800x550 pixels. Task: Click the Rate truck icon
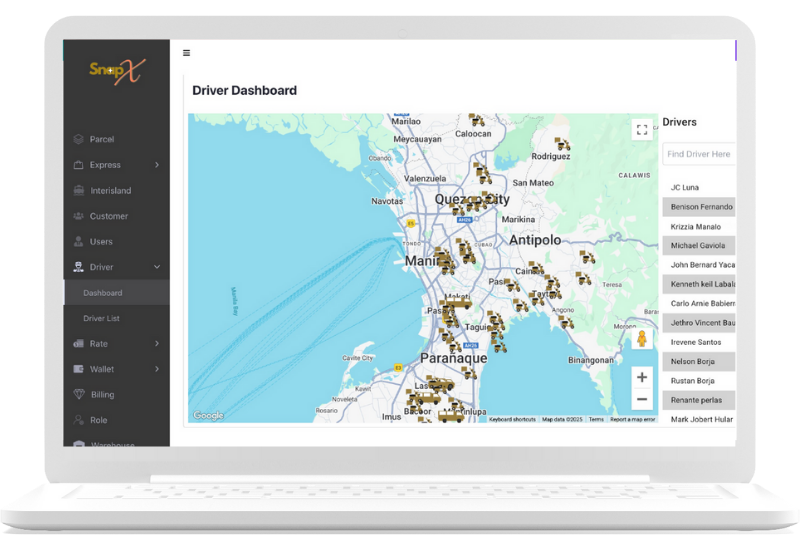tap(79, 343)
